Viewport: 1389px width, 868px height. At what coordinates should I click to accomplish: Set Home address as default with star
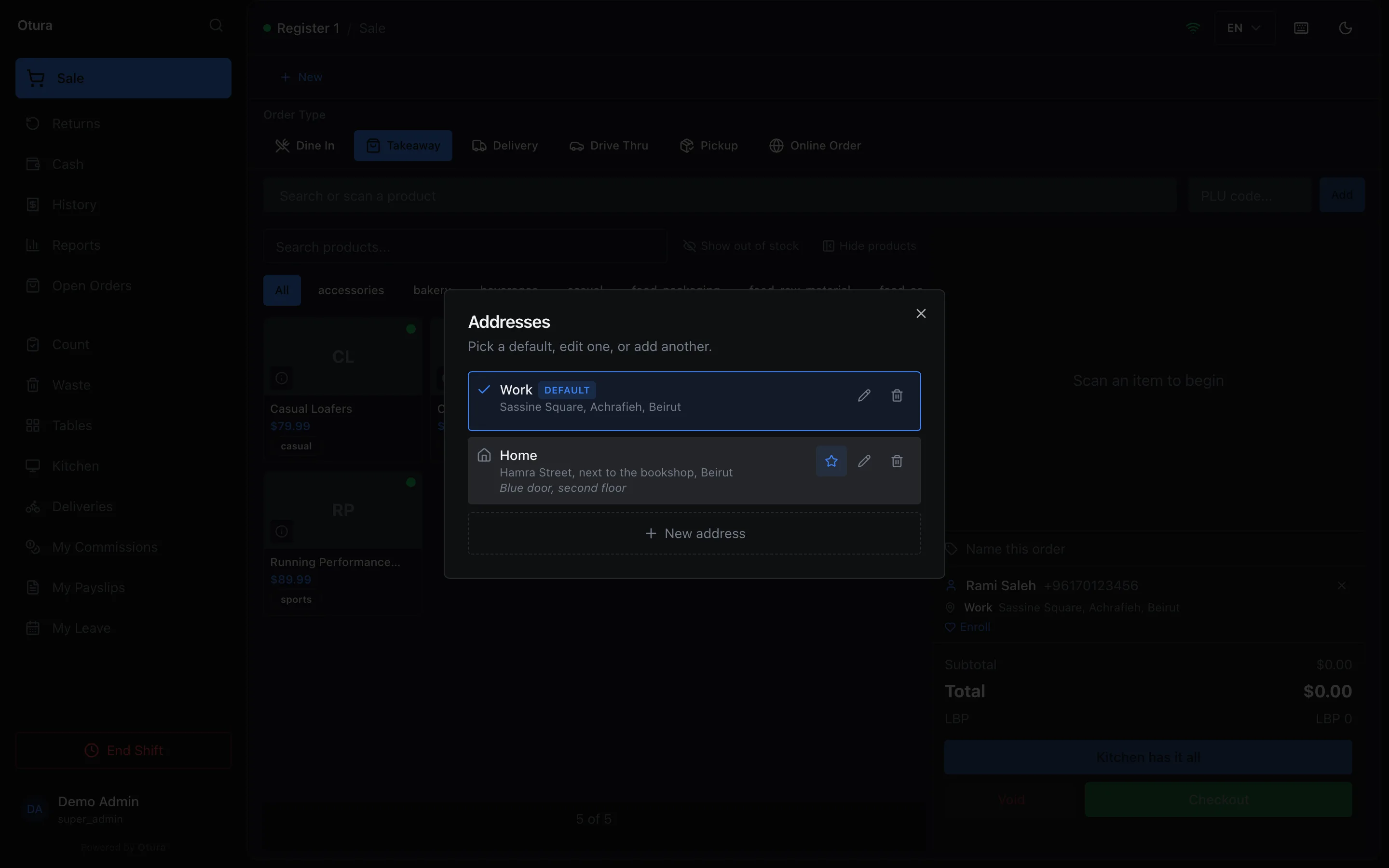(x=831, y=461)
